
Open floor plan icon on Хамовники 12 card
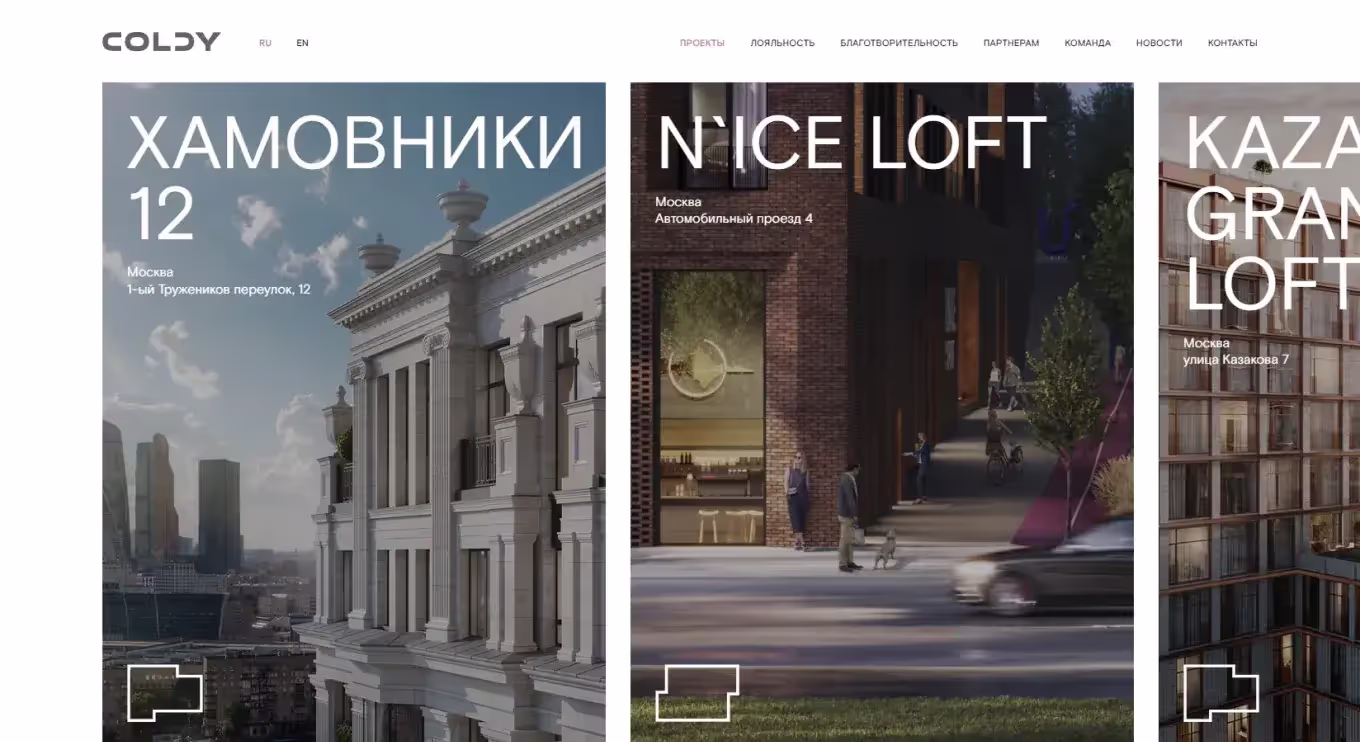(164, 692)
